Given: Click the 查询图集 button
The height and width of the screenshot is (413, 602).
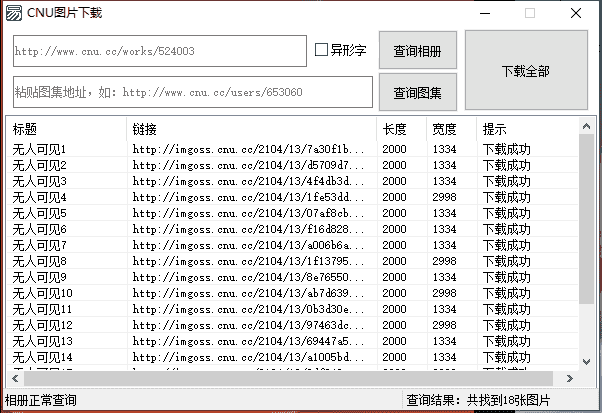Looking at the screenshot, I should click(417, 93).
